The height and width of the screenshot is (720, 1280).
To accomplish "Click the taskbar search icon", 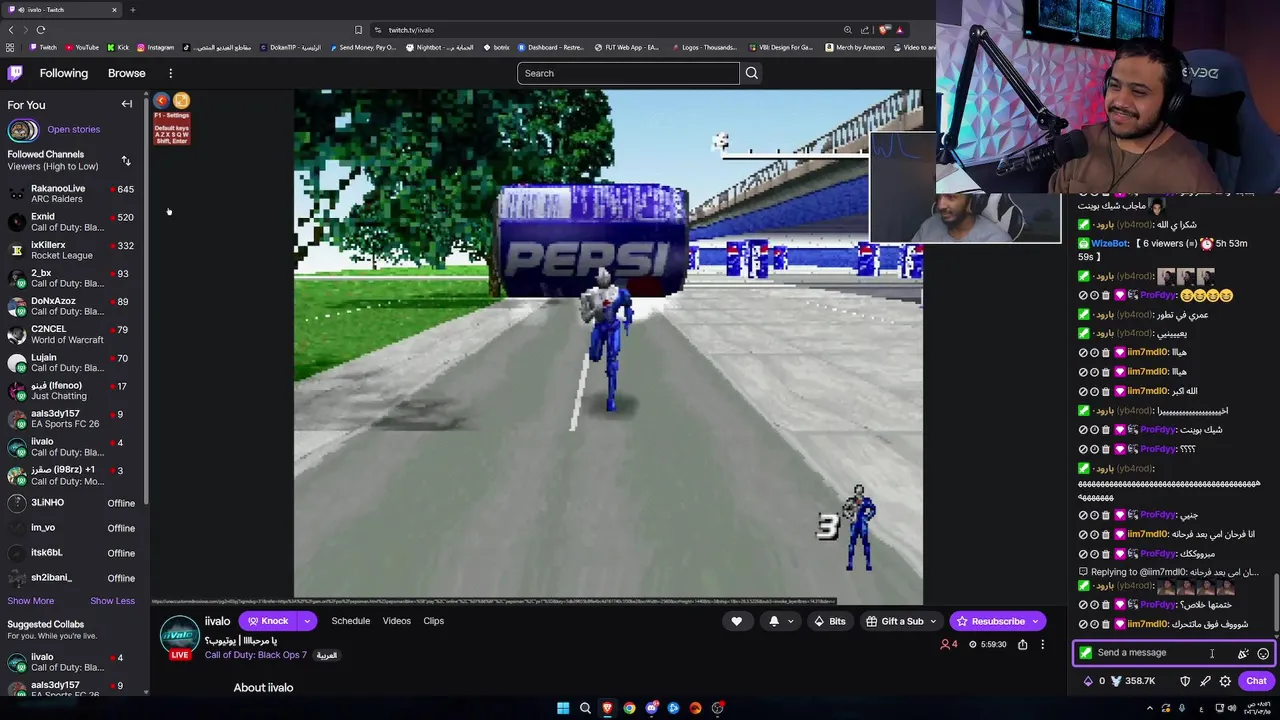I will point(585,708).
